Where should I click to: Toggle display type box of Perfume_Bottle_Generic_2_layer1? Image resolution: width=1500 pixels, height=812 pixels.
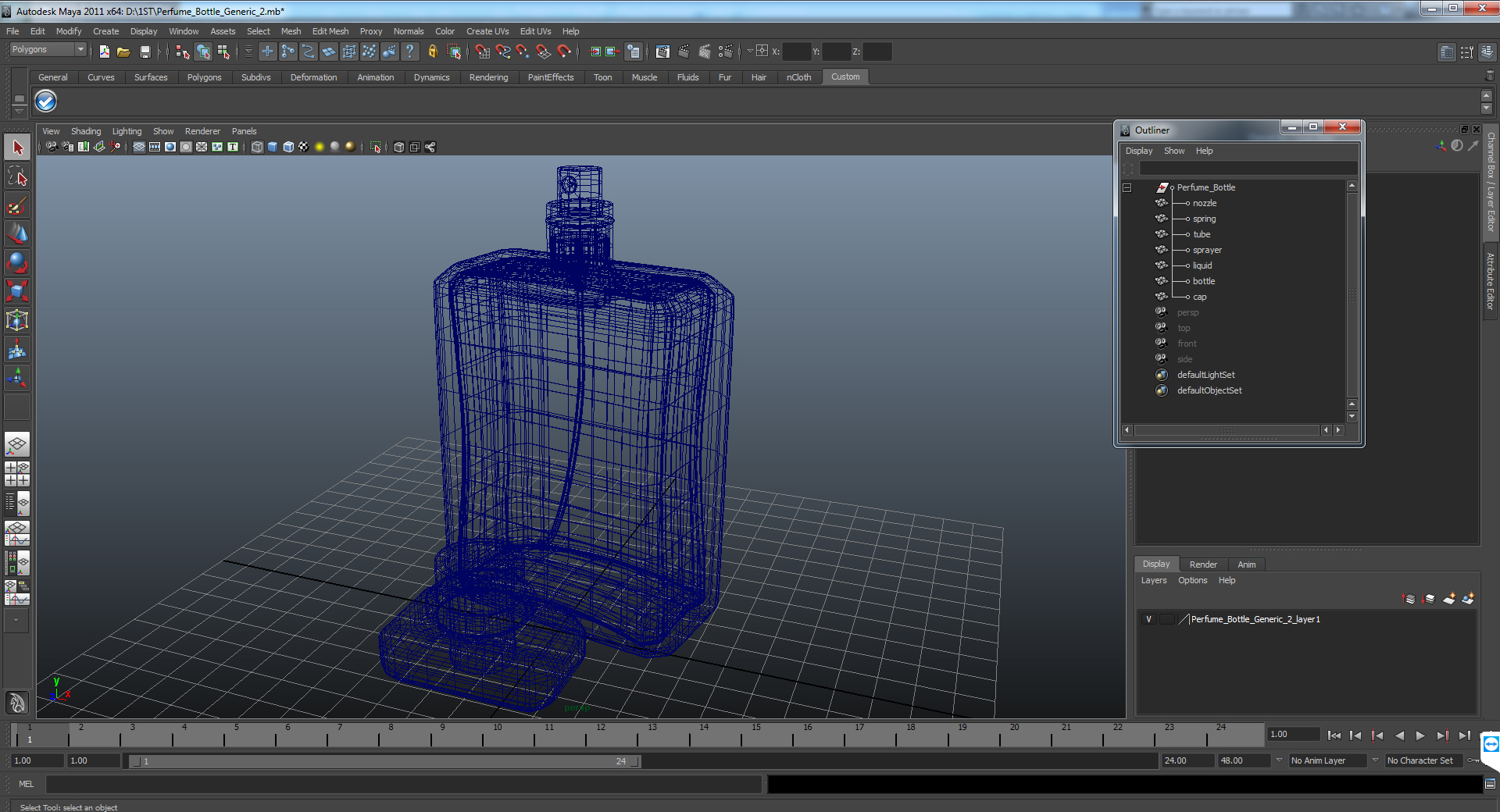[x=1166, y=619]
